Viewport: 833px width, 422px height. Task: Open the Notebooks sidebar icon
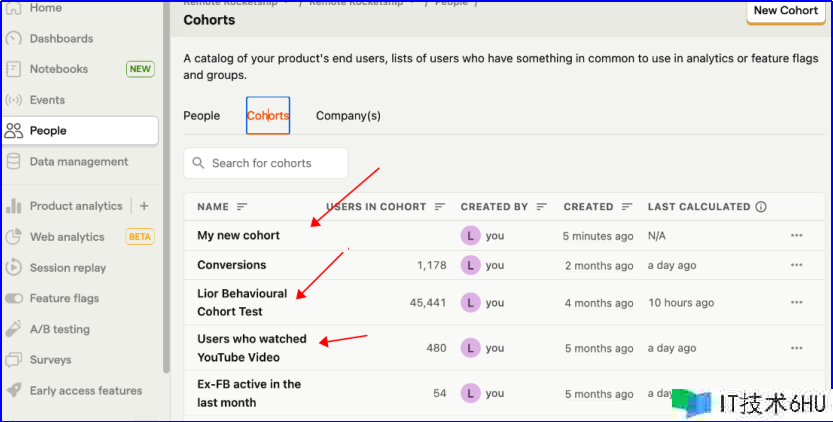(14, 70)
